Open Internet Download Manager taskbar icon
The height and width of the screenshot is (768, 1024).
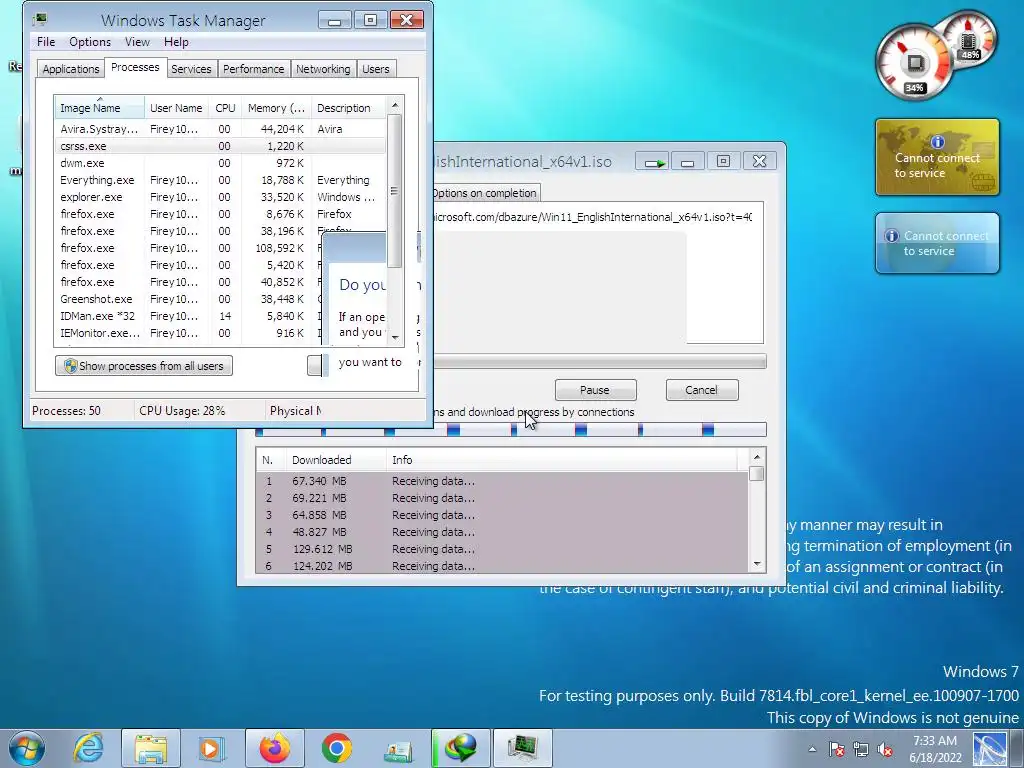coord(460,748)
